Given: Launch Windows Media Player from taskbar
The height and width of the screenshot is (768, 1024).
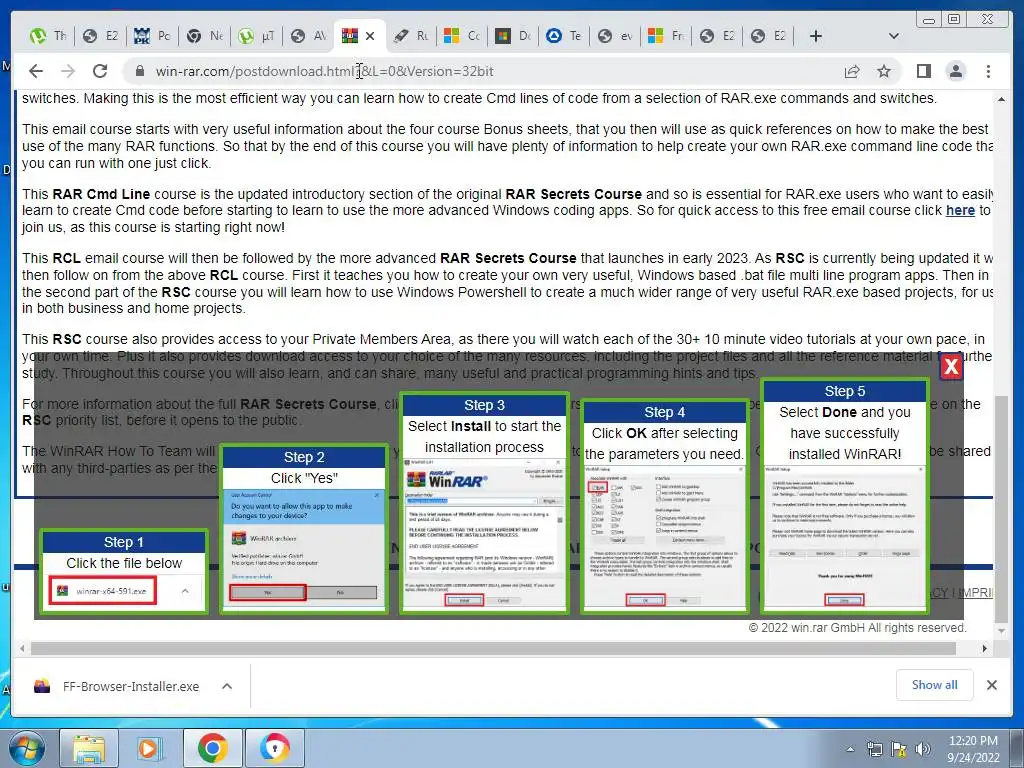Looking at the screenshot, I should tap(150, 748).
